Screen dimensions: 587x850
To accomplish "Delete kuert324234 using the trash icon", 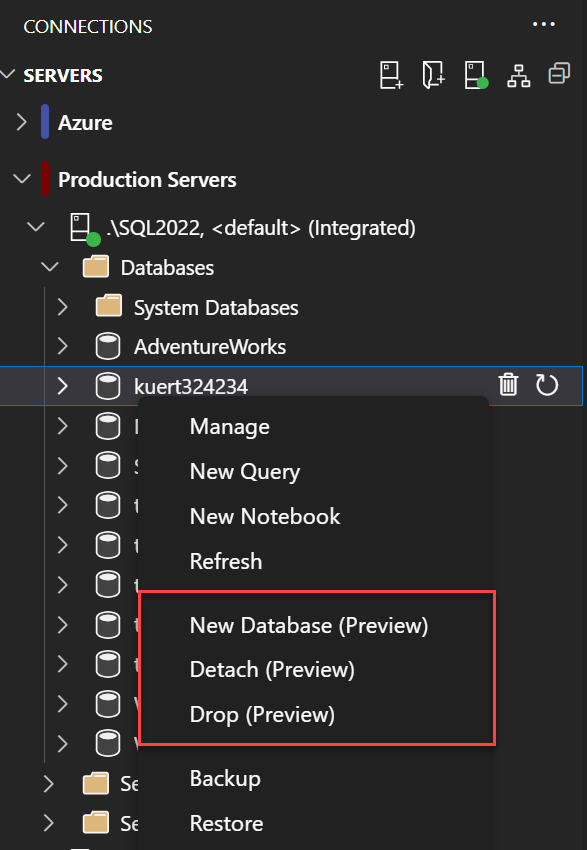I will [x=509, y=385].
